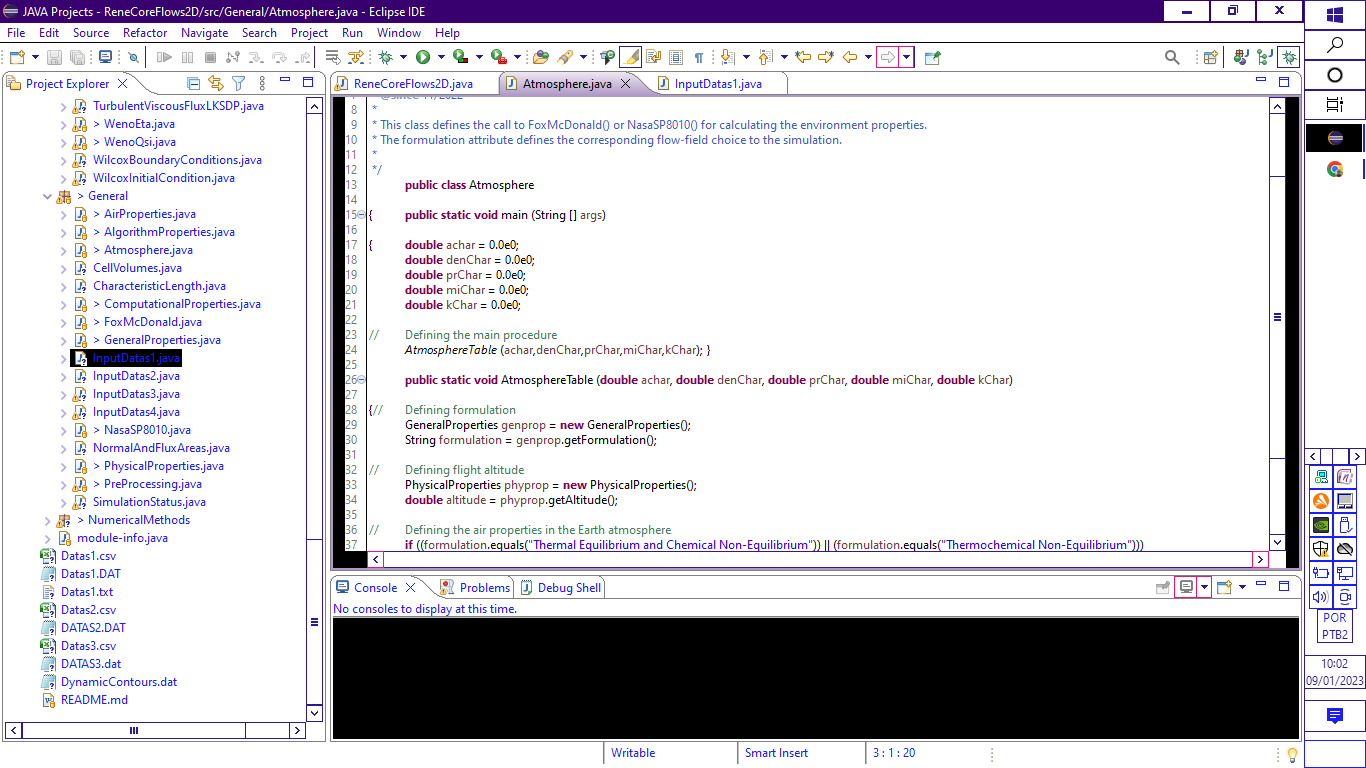This screenshot has width=1366, height=768.
Task: Click the Project Explorer horizontal scrollbar thumb
Action: [134, 731]
